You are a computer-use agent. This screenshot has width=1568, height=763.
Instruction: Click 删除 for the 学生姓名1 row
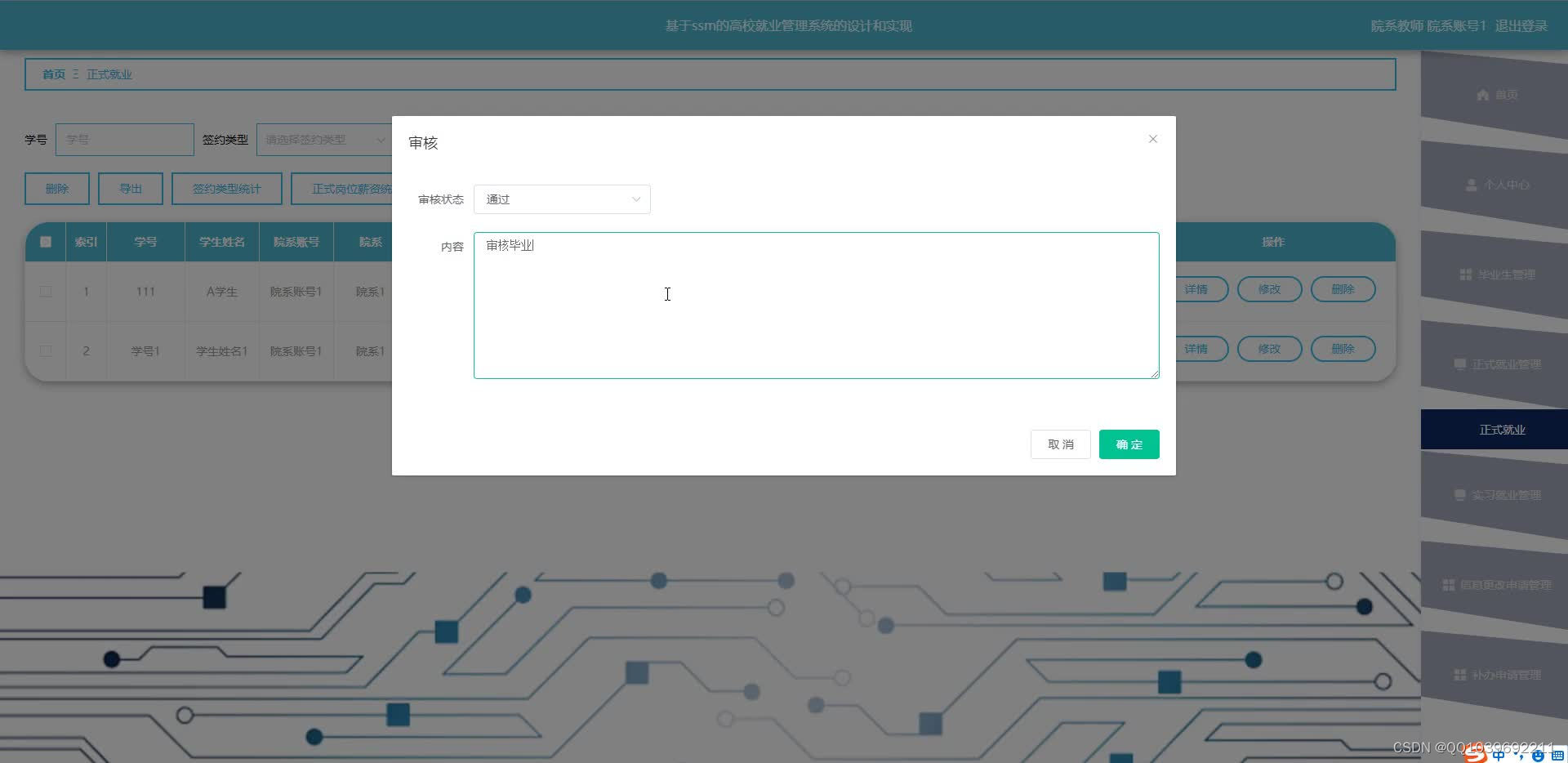1343,349
